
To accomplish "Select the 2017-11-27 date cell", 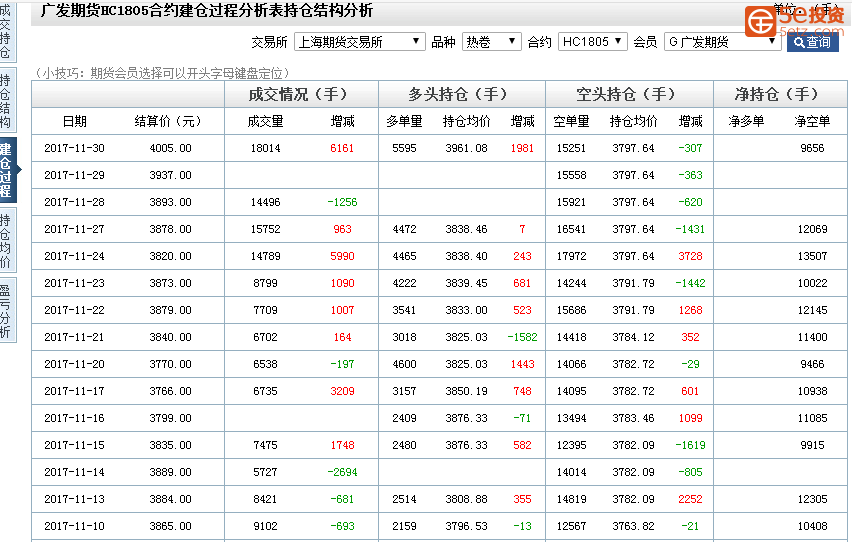I will pos(74,229).
